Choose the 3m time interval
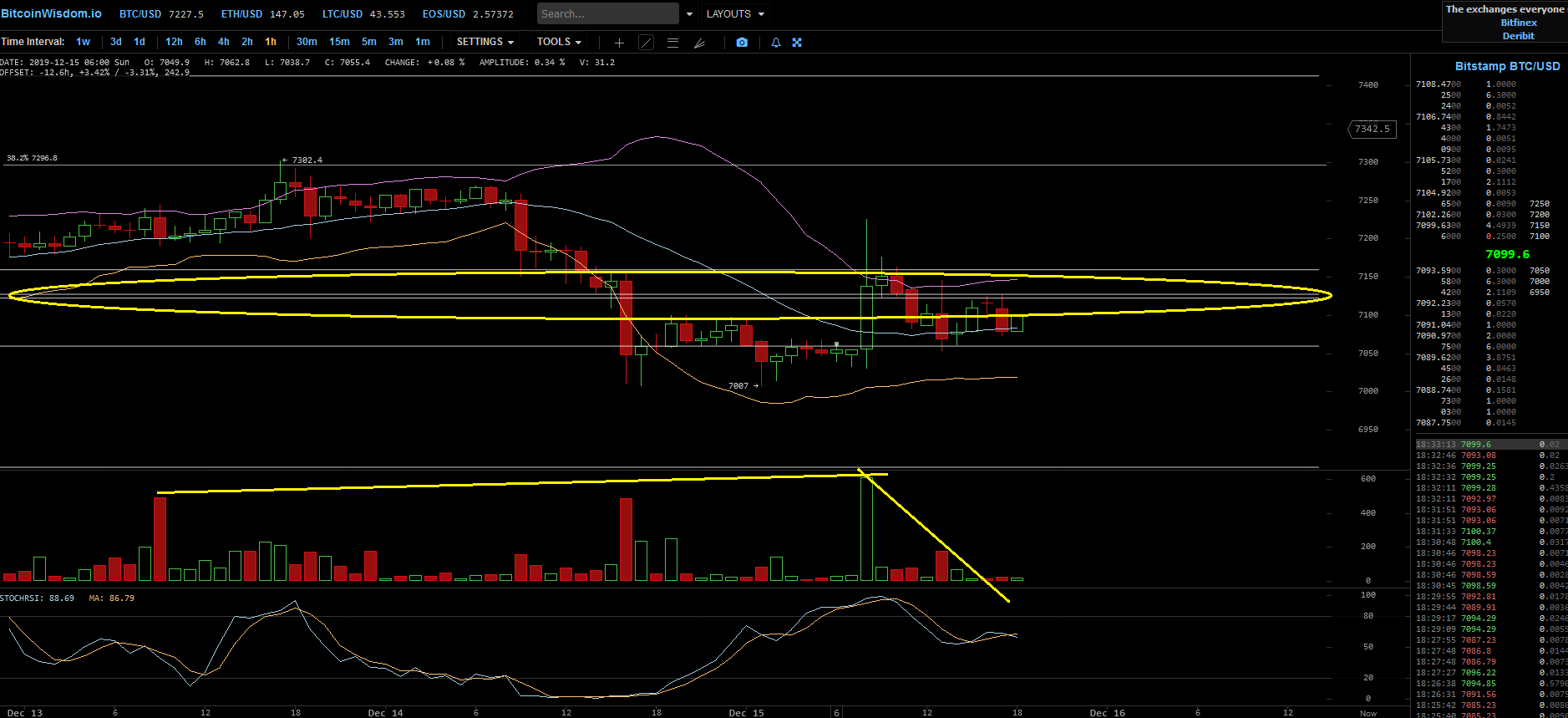1568x718 pixels. pos(396,42)
